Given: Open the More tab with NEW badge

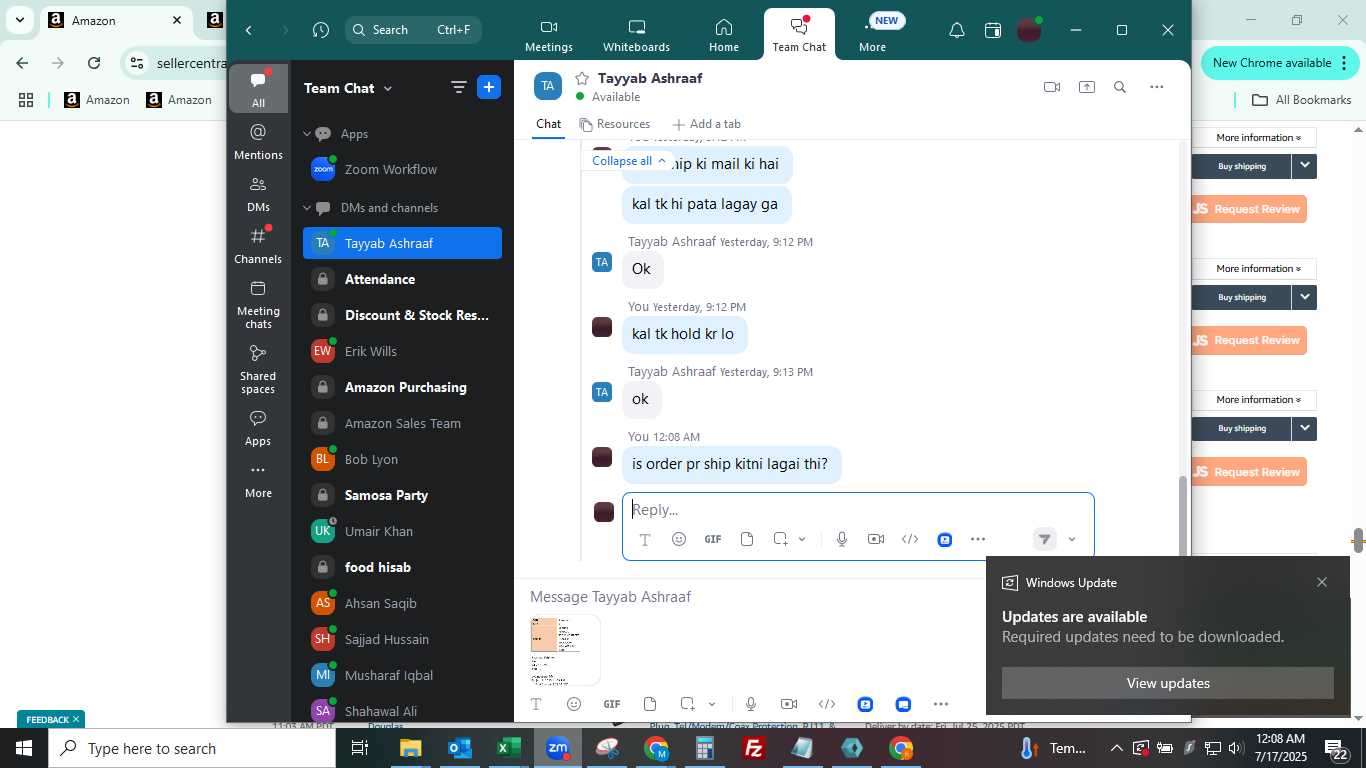Looking at the screenshot, I should coord(872,35).
